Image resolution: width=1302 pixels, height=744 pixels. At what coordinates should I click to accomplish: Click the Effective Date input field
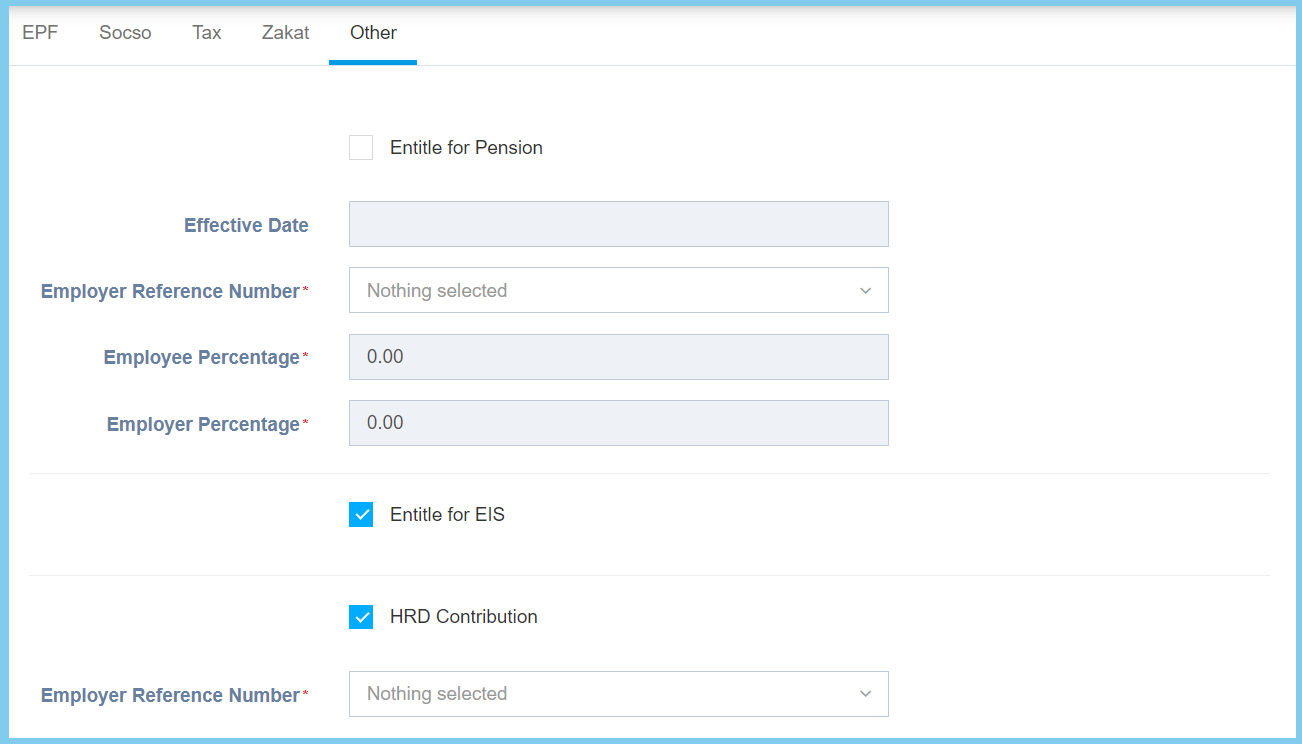(x=618, y=224)
